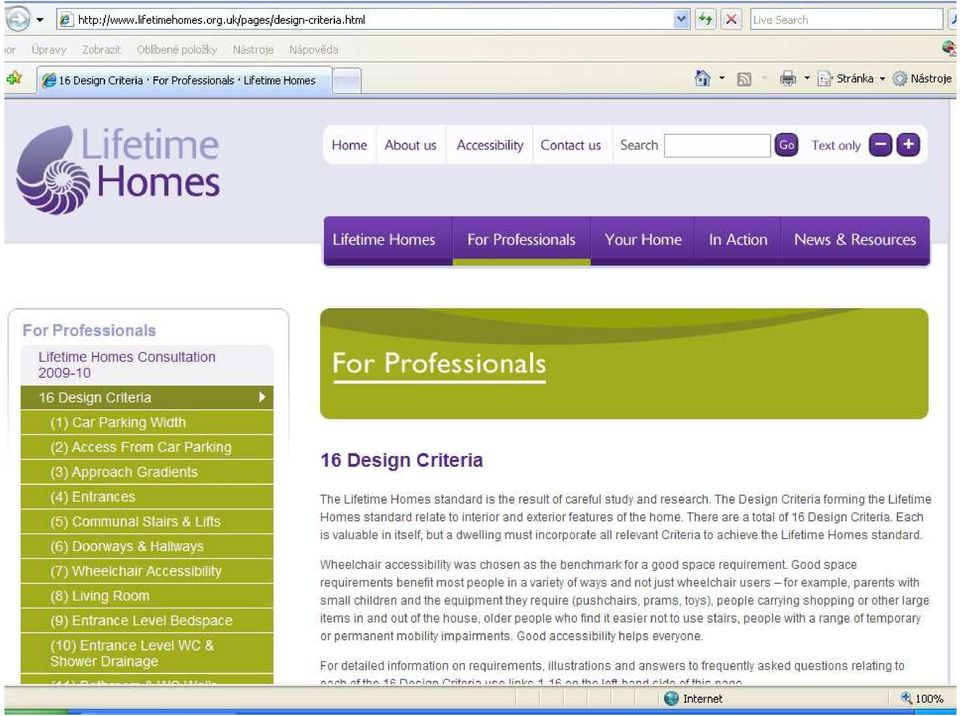960x716 pixels.
Task: Open the Accessibility link
Action: pos(490,145)
